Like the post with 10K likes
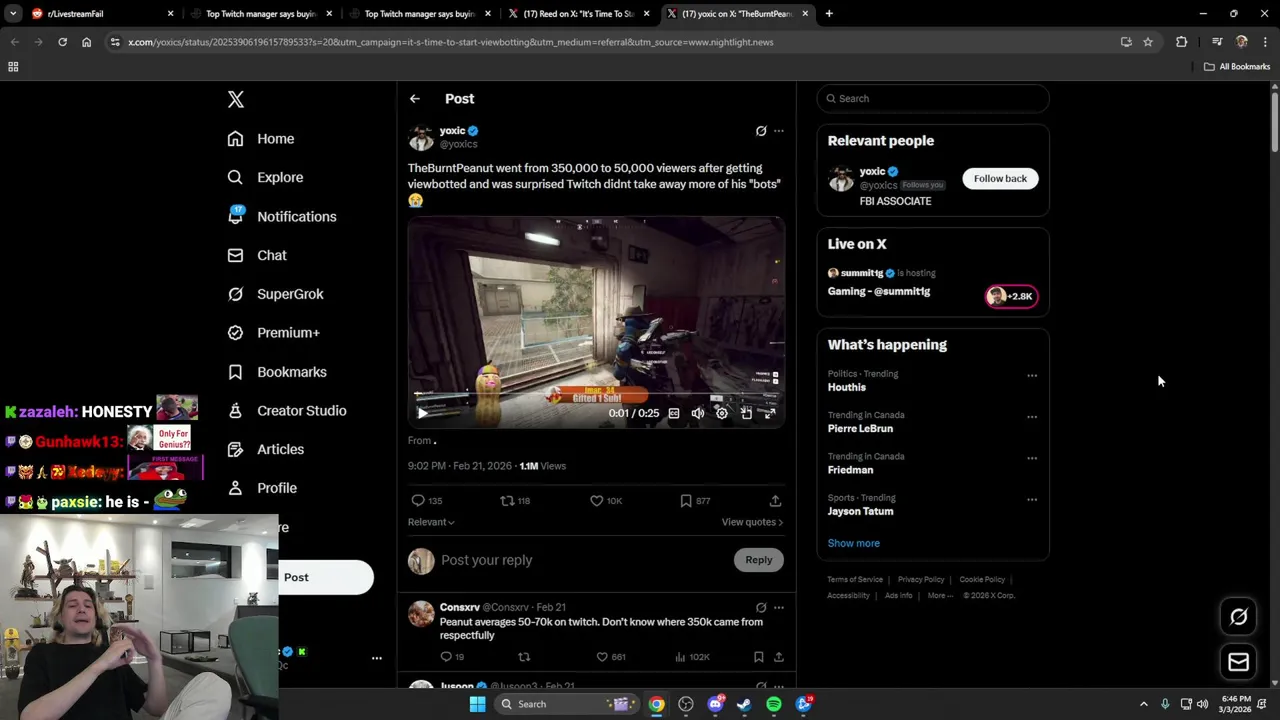 point(606,501)
